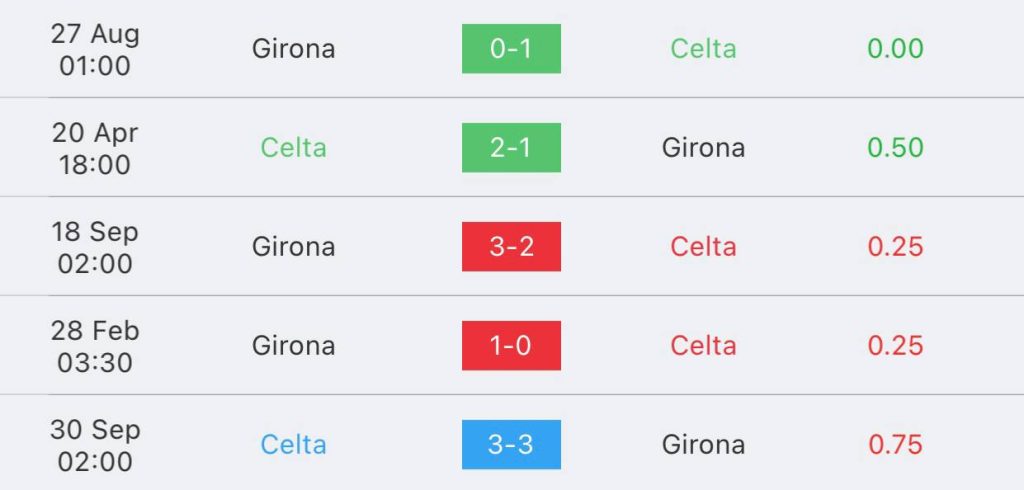This screenshot has height=490, width=1024.
Task: Select Girona in the 18 Sep match
Action: click(x=293, y=246)
